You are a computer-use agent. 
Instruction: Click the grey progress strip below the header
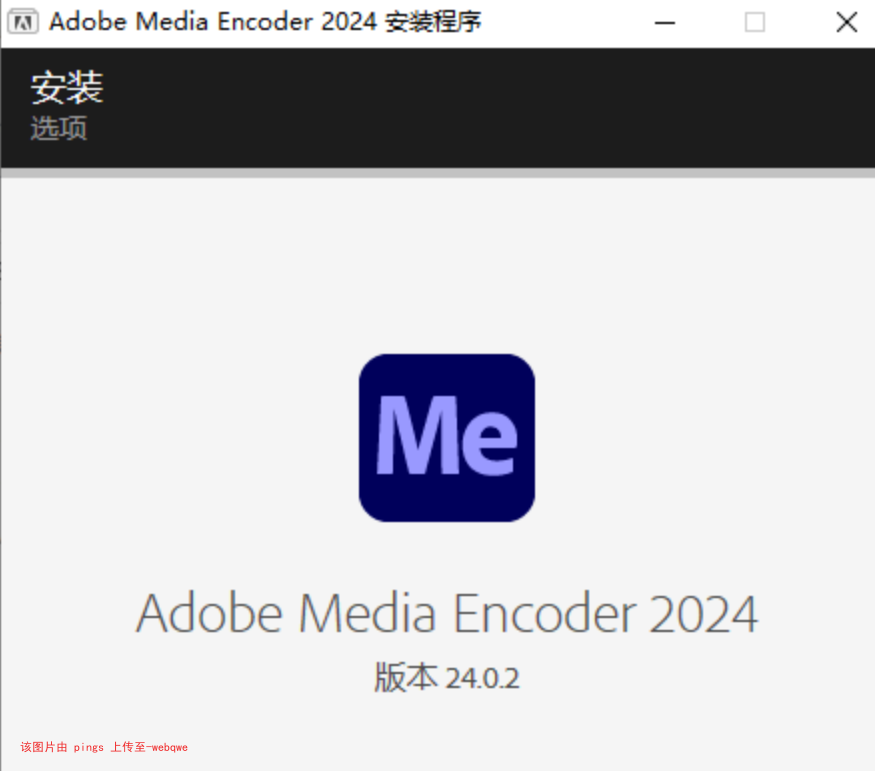pos(437,173)
